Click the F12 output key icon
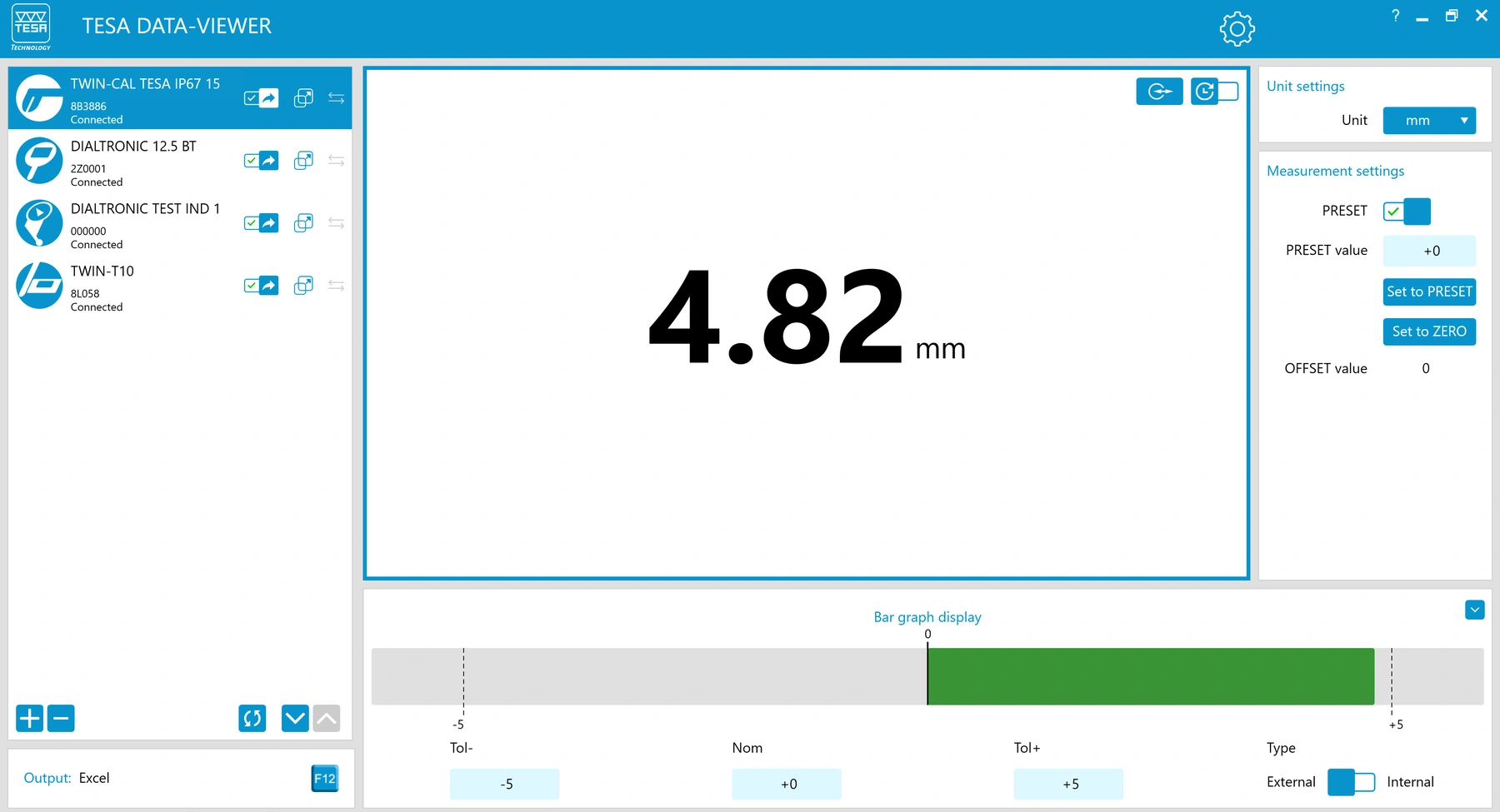 tap(324, 779)
